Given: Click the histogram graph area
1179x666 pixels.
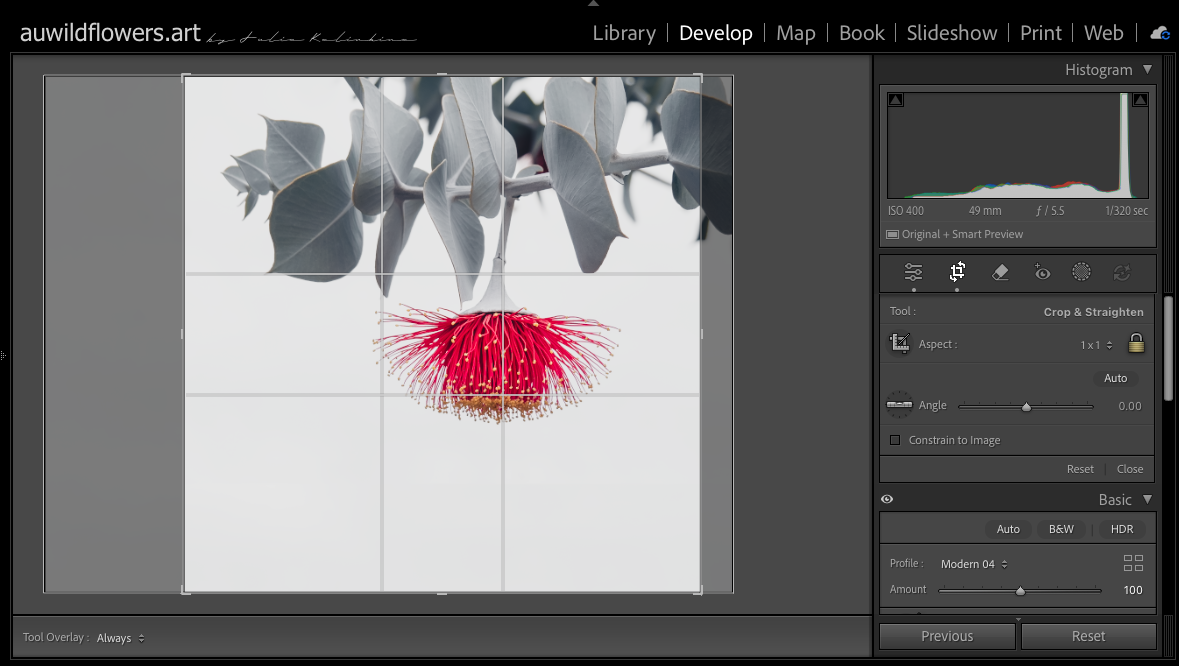Looking at the screenshot, I should [x=1017, y=145].
